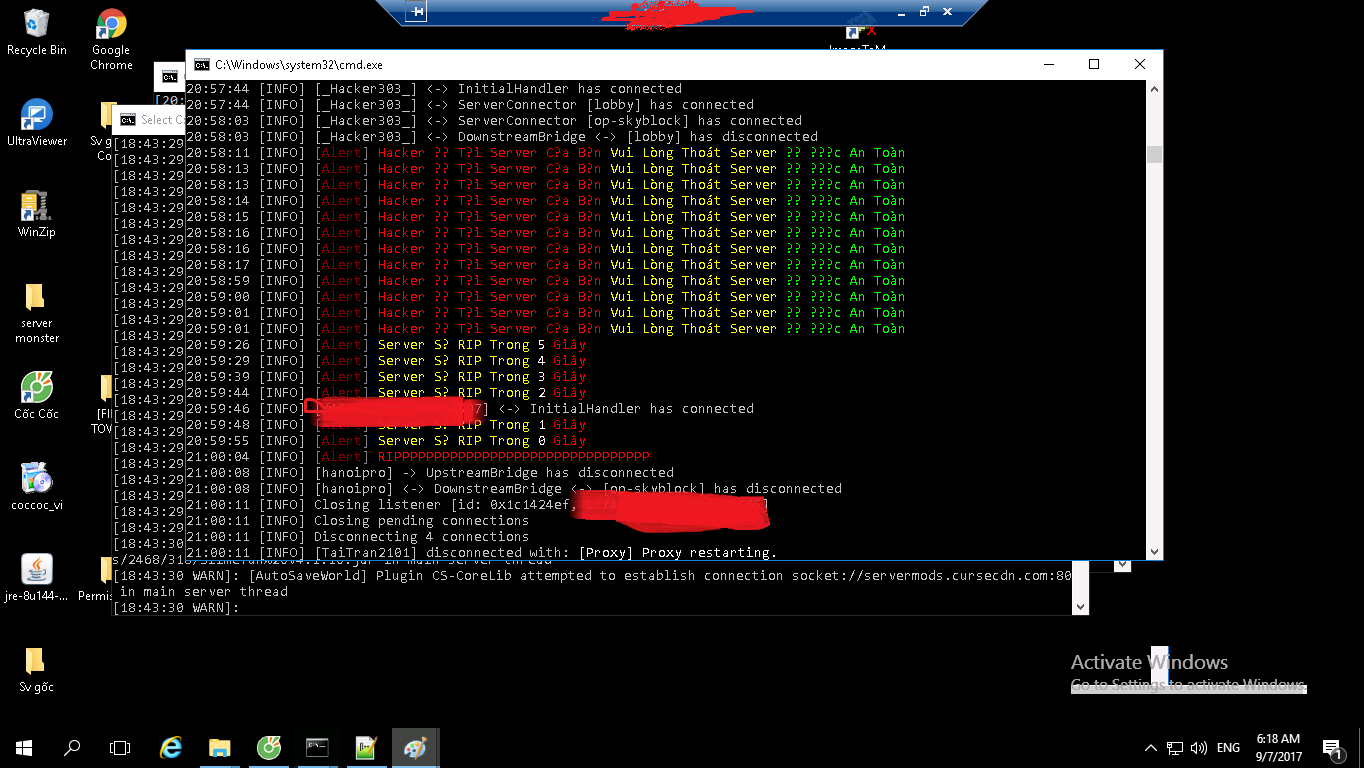The width and height of the screenshot is (1364, 768).
Task: Click the 'Proxy restarting.' log line
Action: (481, 553)
